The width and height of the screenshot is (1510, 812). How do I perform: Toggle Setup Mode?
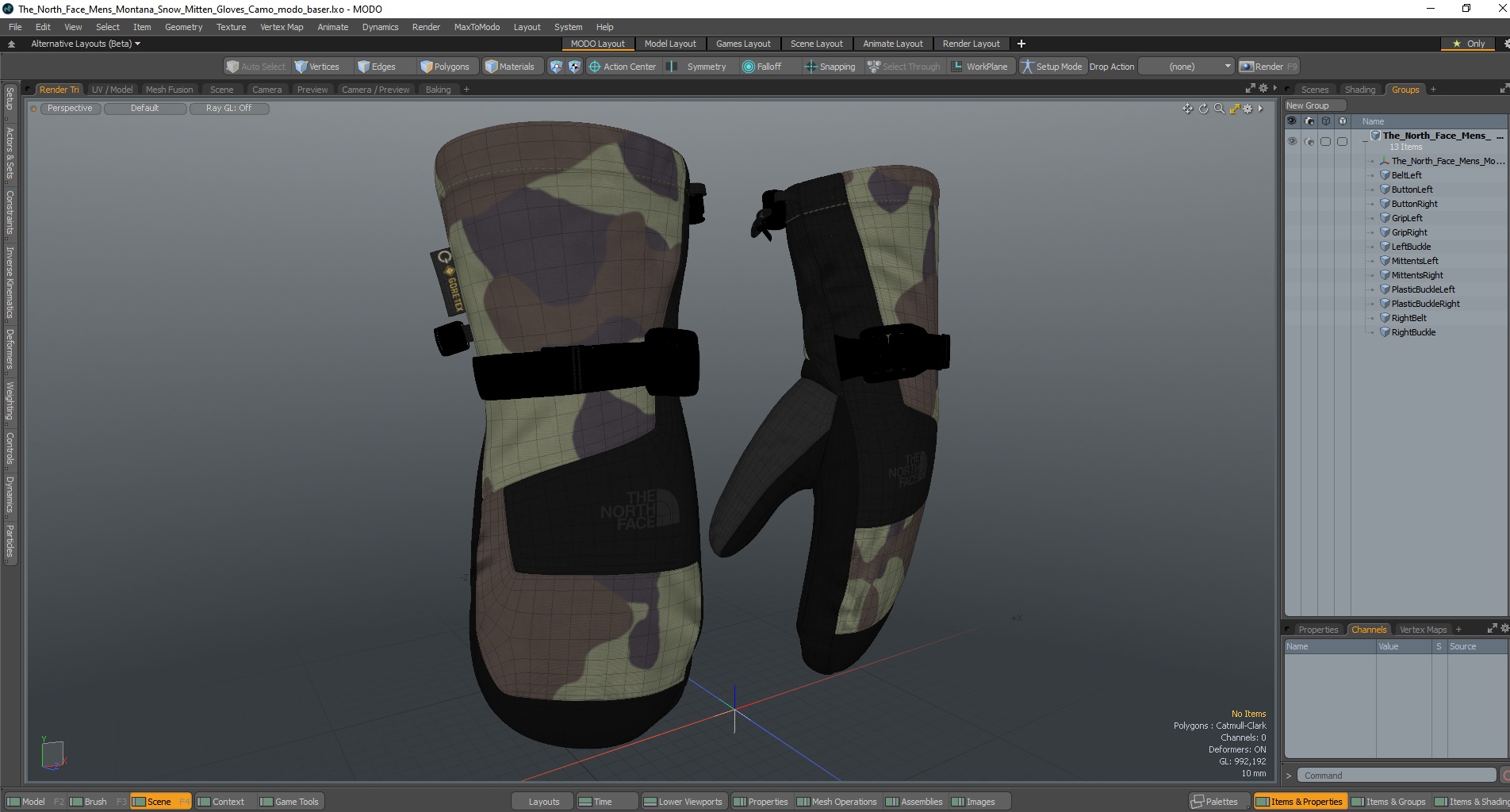(1052, 67)
